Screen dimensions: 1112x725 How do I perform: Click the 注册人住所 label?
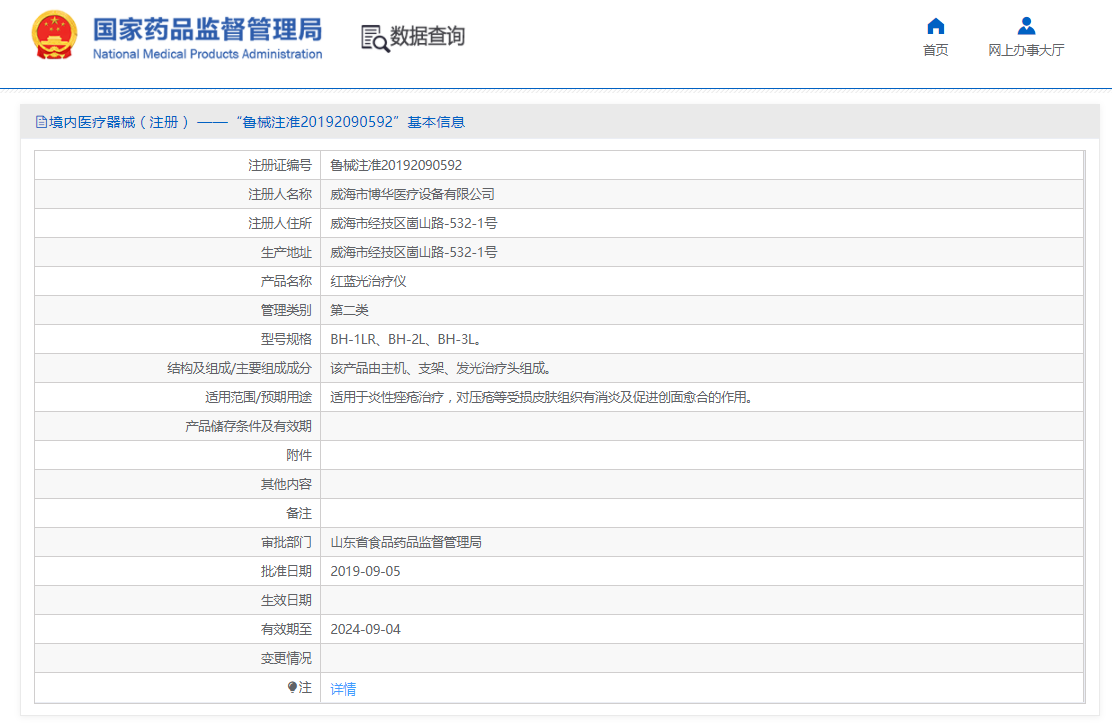point(279,223)
